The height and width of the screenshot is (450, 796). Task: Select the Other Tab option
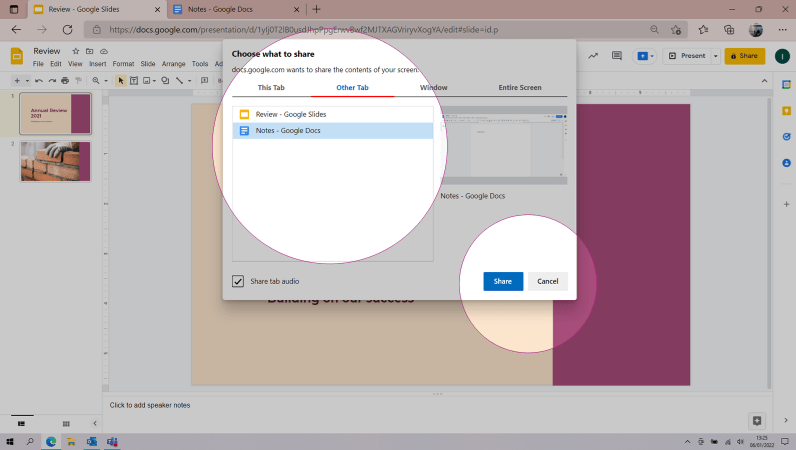coord(352,87)
